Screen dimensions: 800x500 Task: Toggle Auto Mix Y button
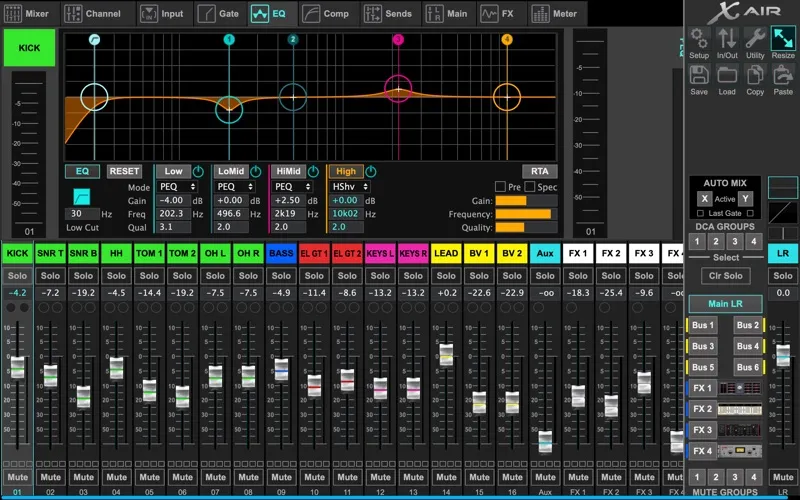745,199
